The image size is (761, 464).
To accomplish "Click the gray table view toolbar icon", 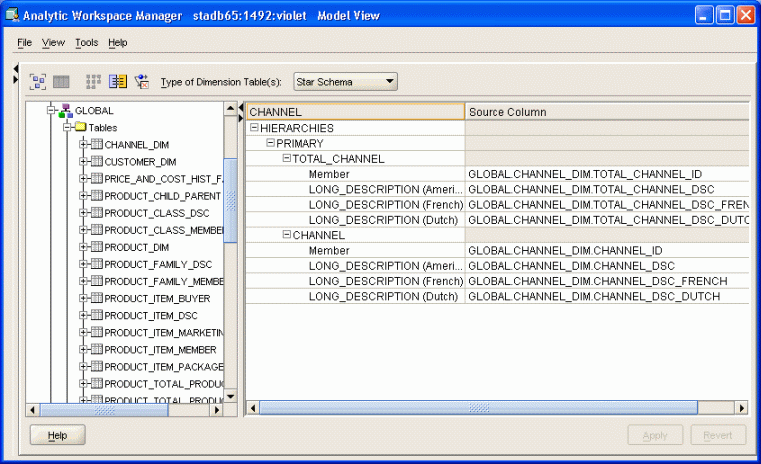I will pyautogui.click(x=61, y=81).
